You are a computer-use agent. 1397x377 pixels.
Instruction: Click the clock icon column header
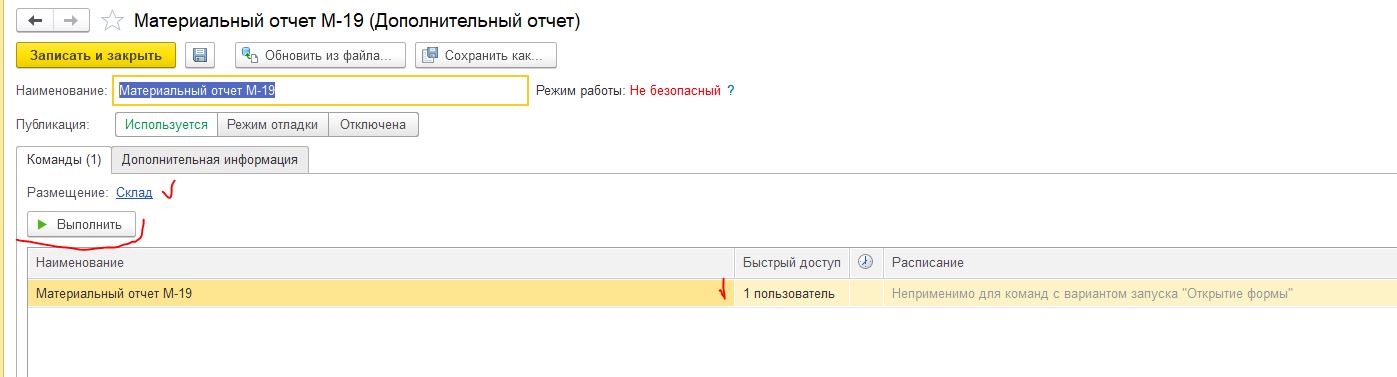866,262
